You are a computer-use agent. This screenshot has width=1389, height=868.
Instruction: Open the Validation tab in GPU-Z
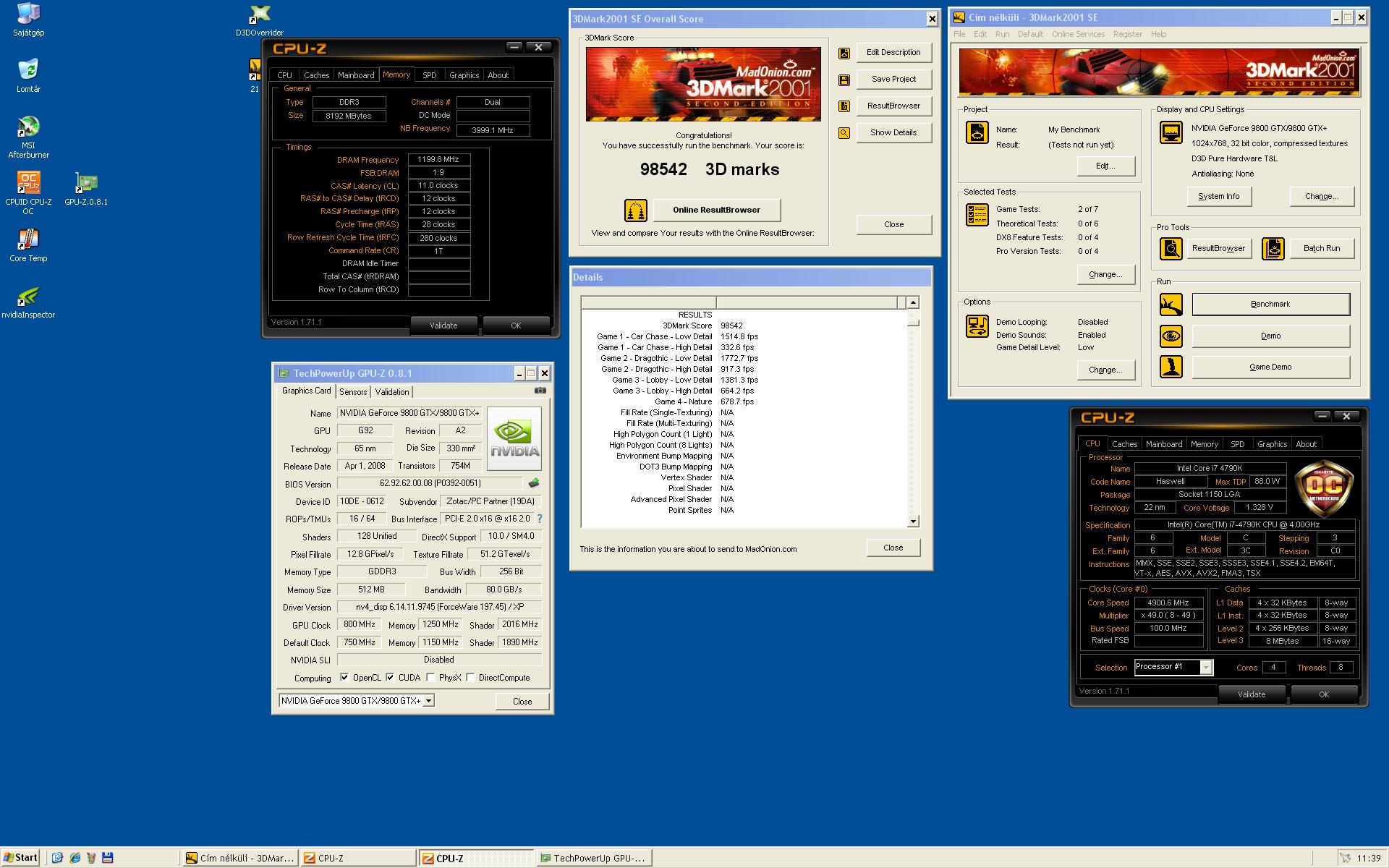click(392, 392)
